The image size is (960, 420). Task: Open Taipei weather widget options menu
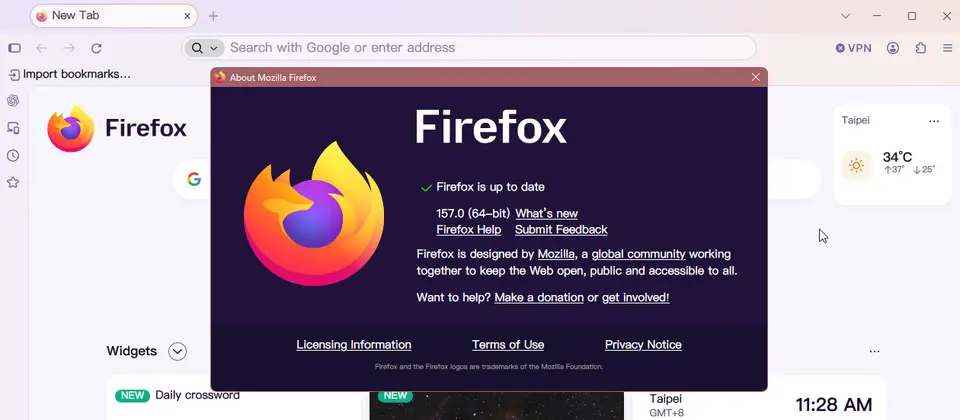pyautogui.click(x=934, y=121)
